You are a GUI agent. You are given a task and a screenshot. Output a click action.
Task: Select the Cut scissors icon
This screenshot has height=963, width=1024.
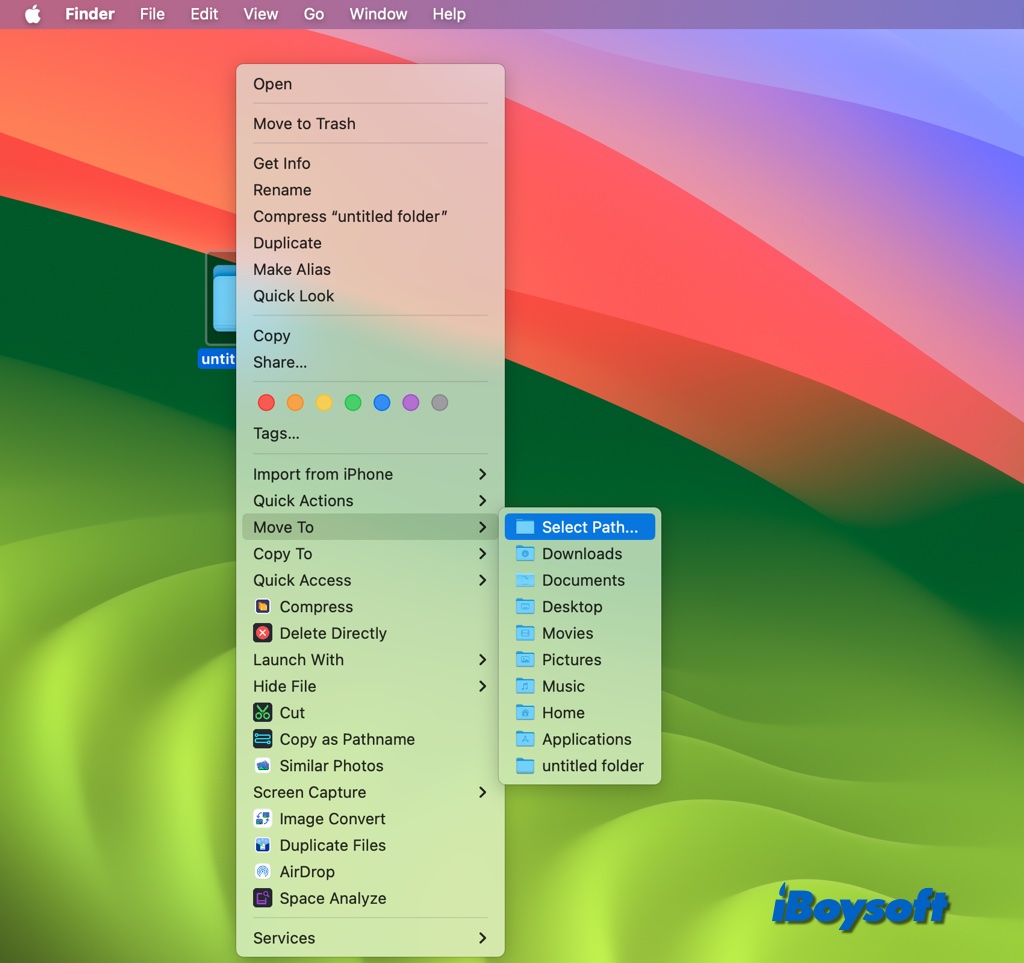[x=262, y=712]
